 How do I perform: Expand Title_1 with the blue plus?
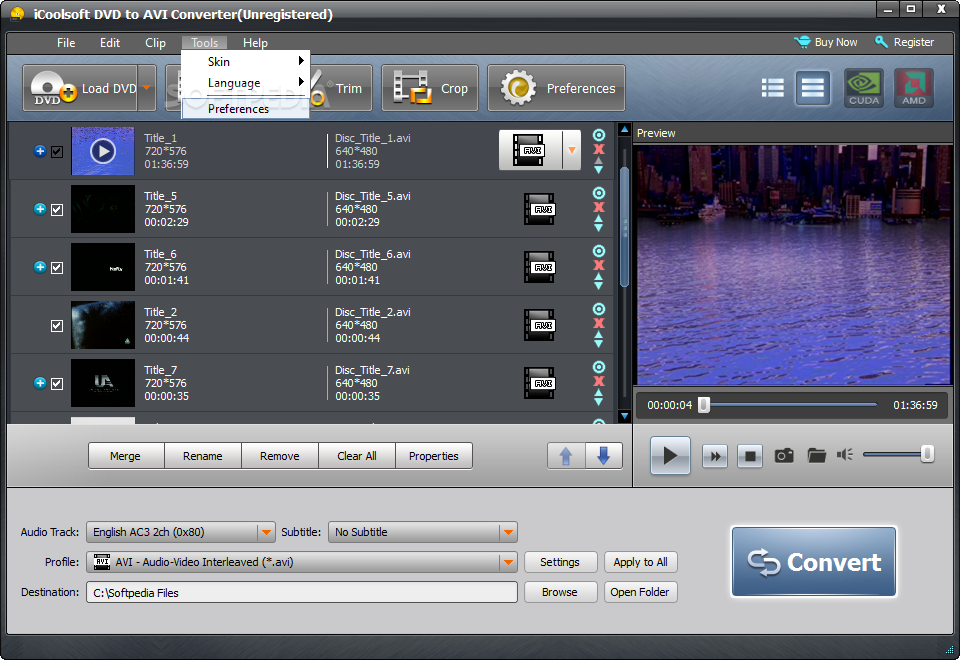click(x=40, y=151)
